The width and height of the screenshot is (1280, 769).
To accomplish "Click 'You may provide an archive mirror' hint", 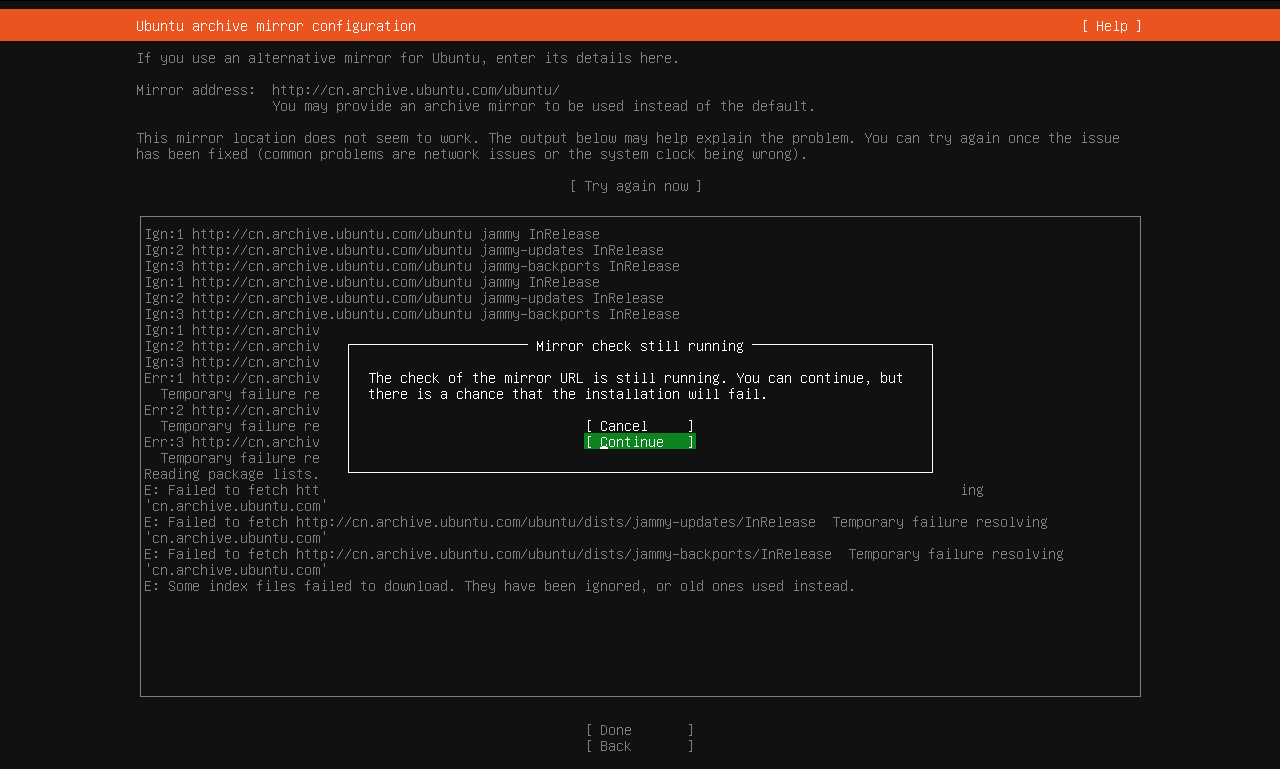I will 544,106.
